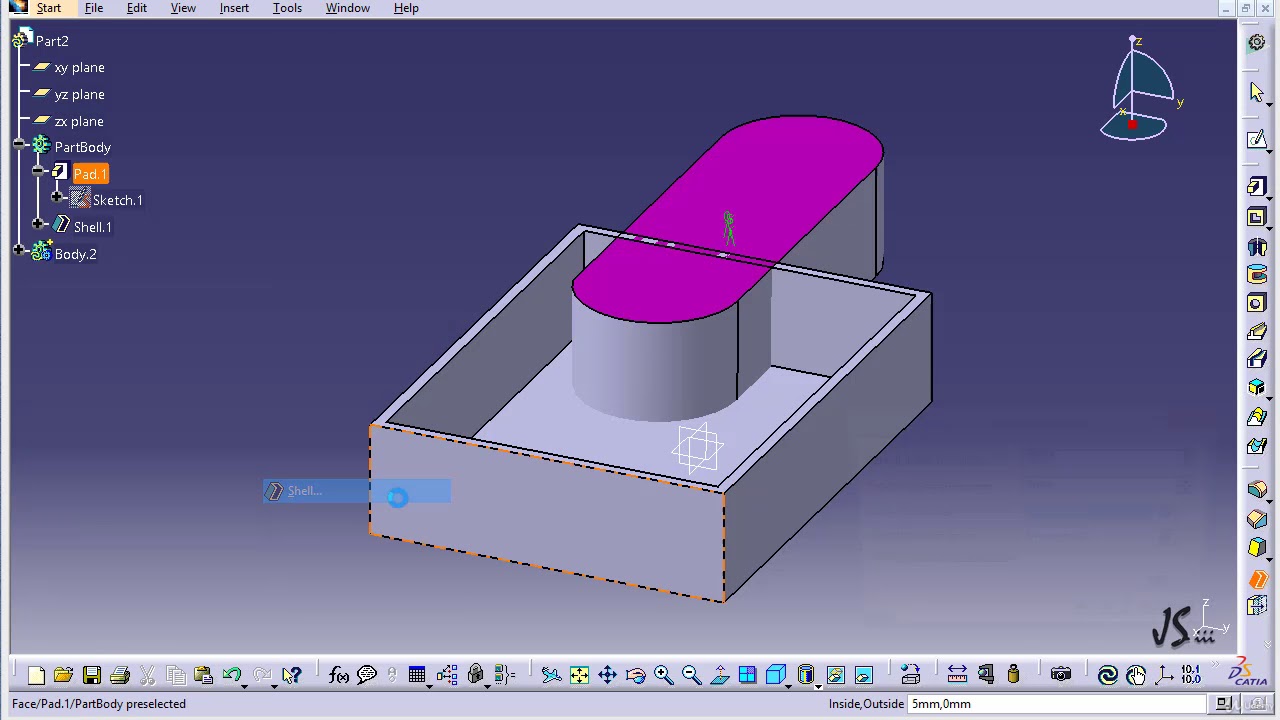Click the Sketcher tool icon
Image resolution: width=1280 pixels, height=720 pixels.
click(x=1257, y=140)
